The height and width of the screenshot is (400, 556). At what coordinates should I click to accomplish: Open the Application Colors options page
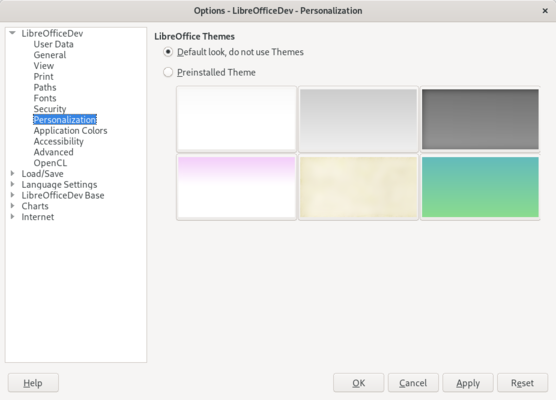coord(70,130)
